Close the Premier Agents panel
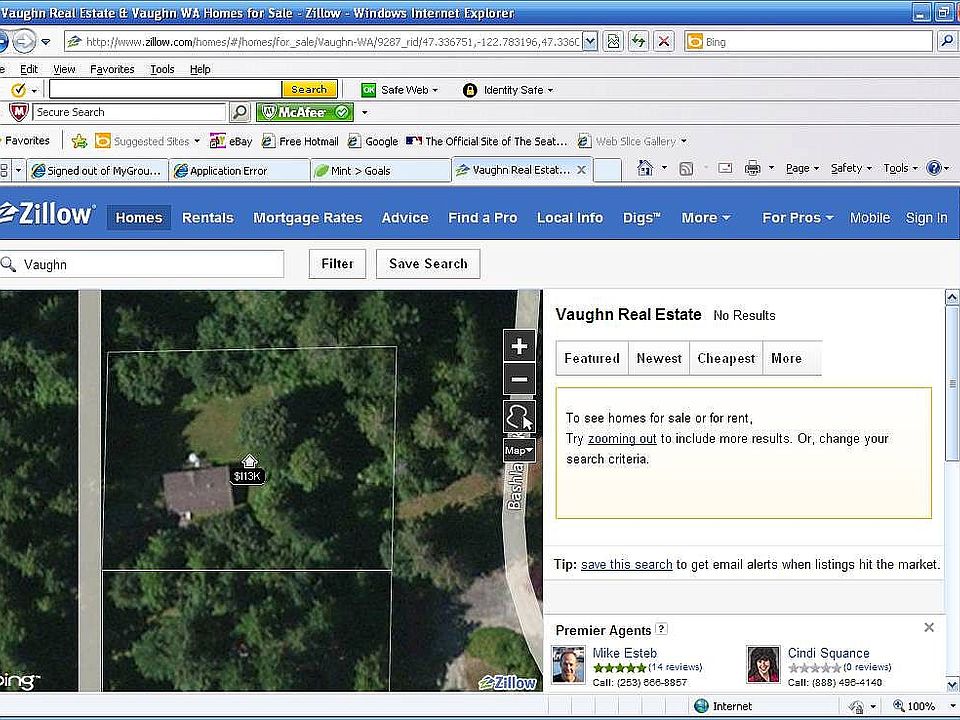 coord(929,628)
